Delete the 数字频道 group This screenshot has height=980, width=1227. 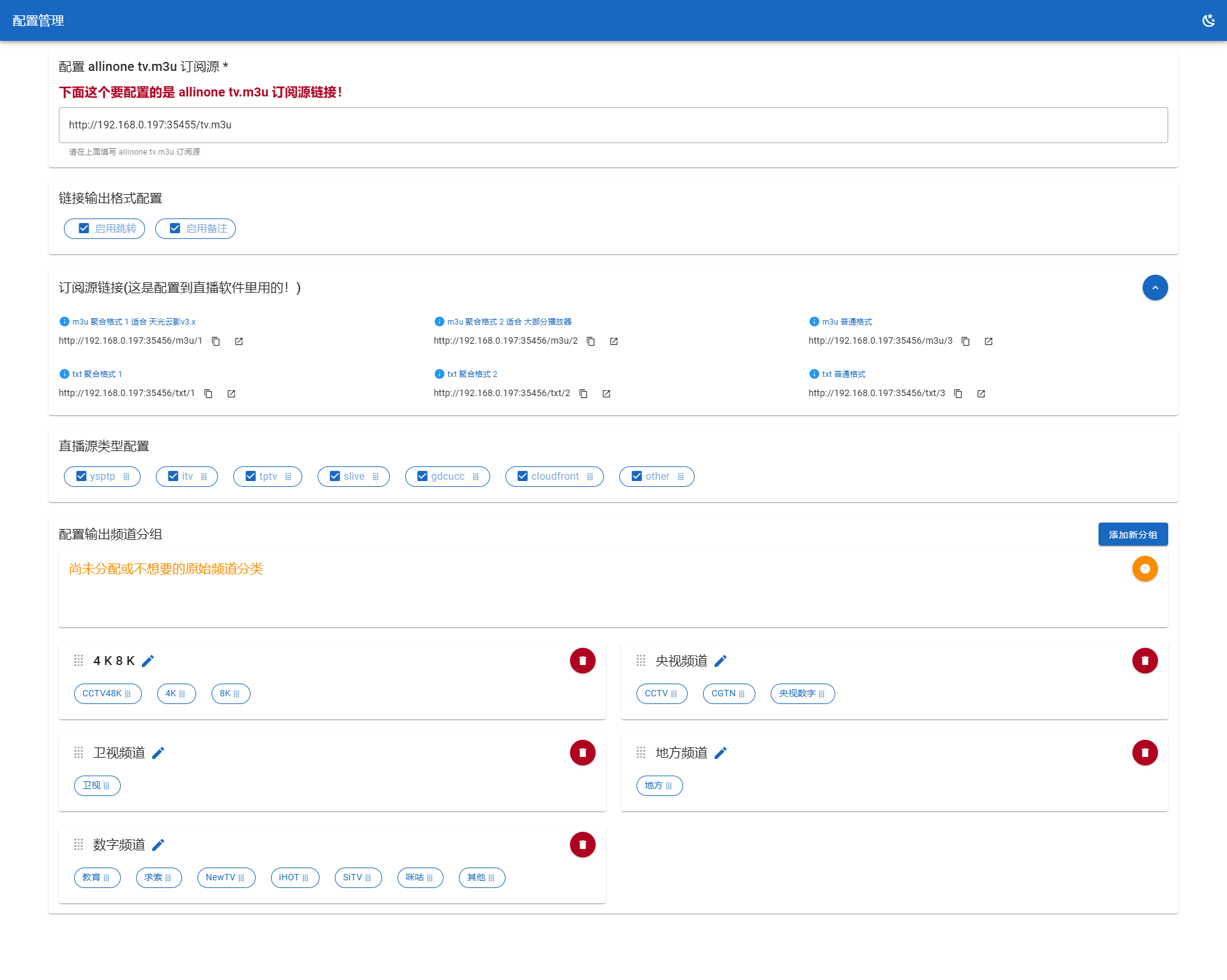(x=582, y=845)
